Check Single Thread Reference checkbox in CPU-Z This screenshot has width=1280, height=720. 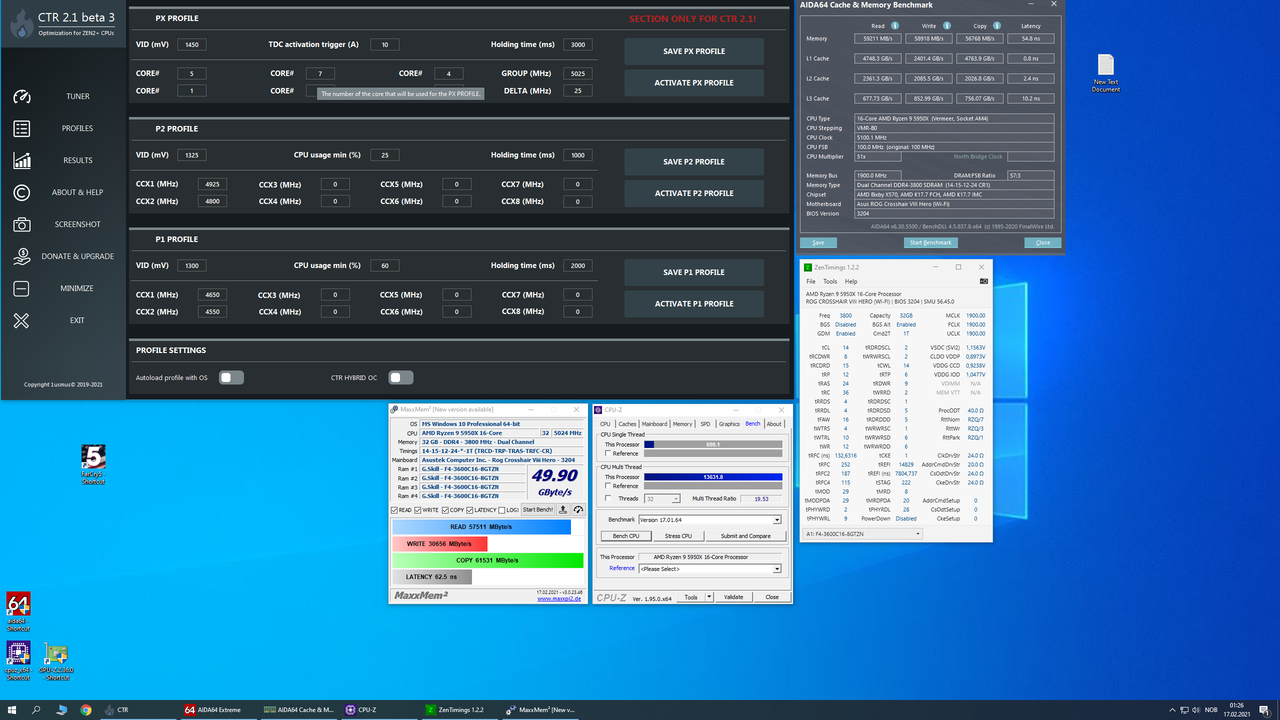(x=608, y=453)
